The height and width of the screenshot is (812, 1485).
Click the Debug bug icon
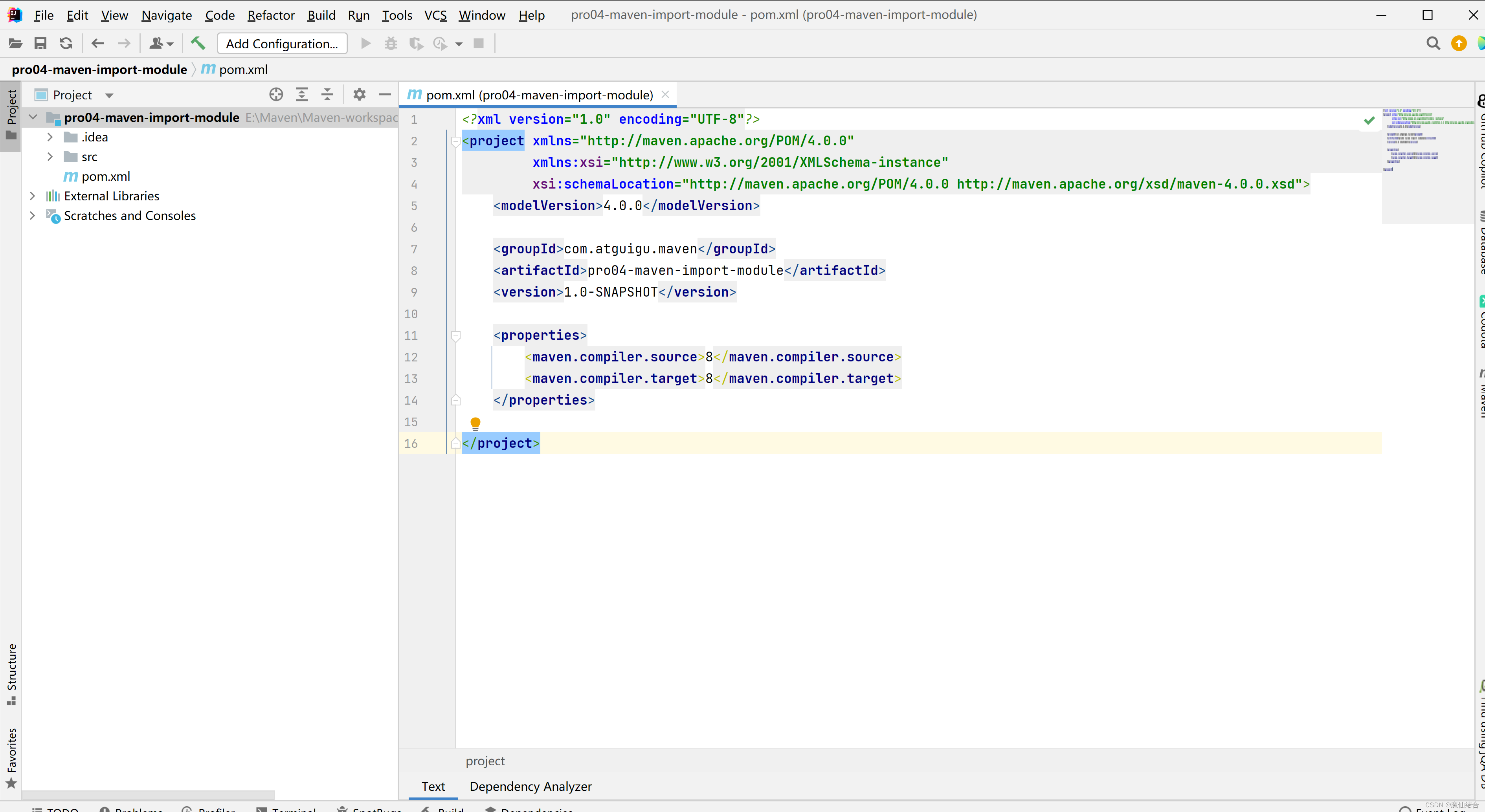click(391, 44)
